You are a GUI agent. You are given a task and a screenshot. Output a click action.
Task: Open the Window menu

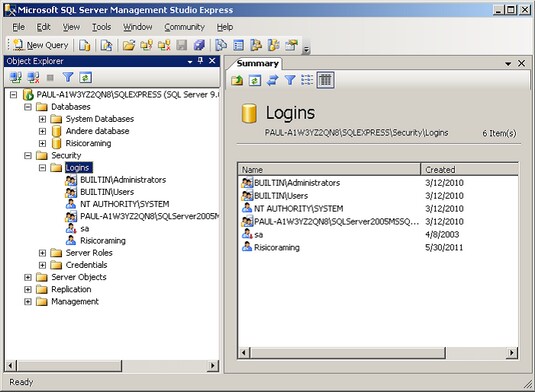(x=138, y=27)
